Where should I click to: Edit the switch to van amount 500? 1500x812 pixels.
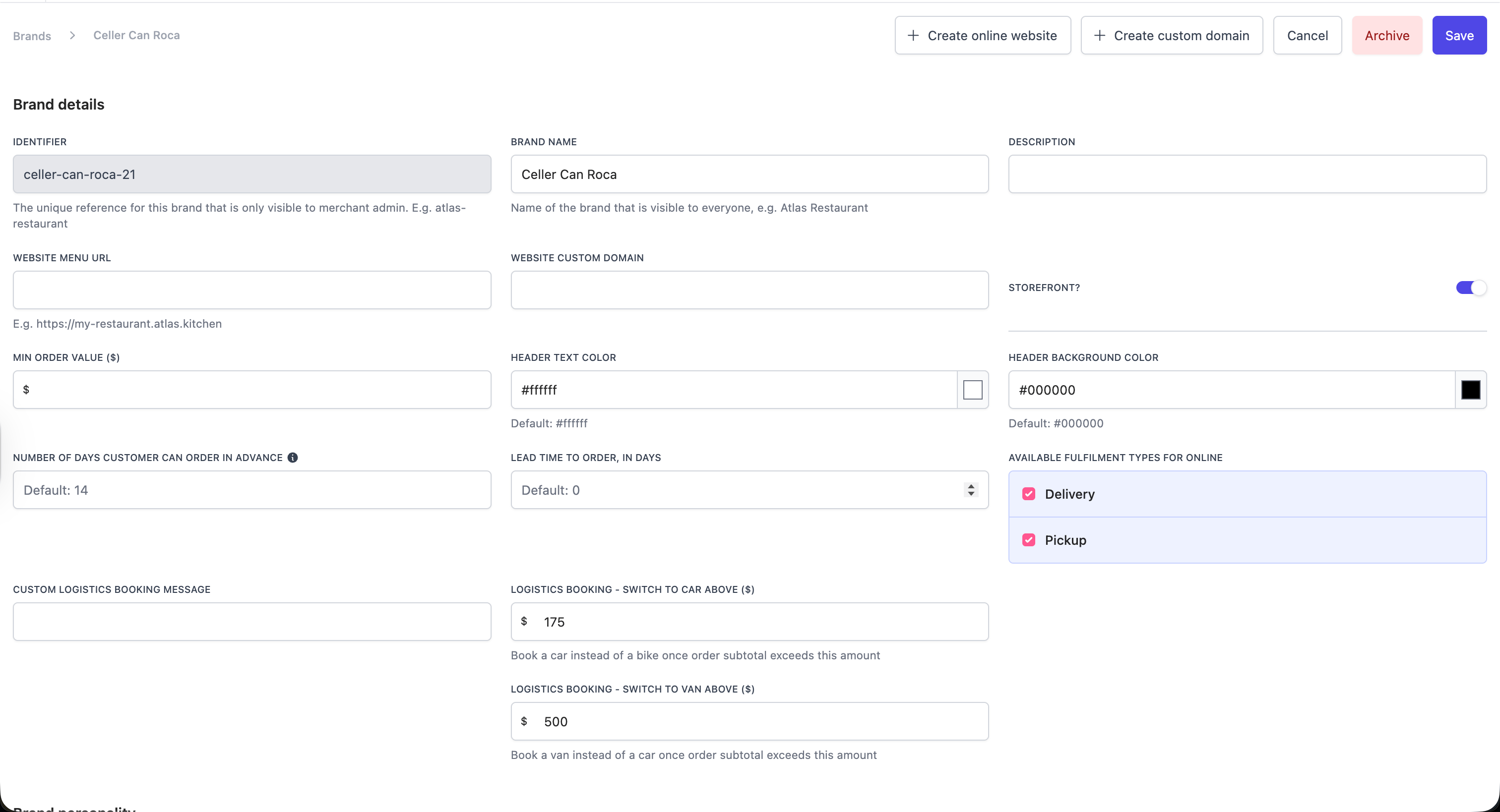point(750,721)
